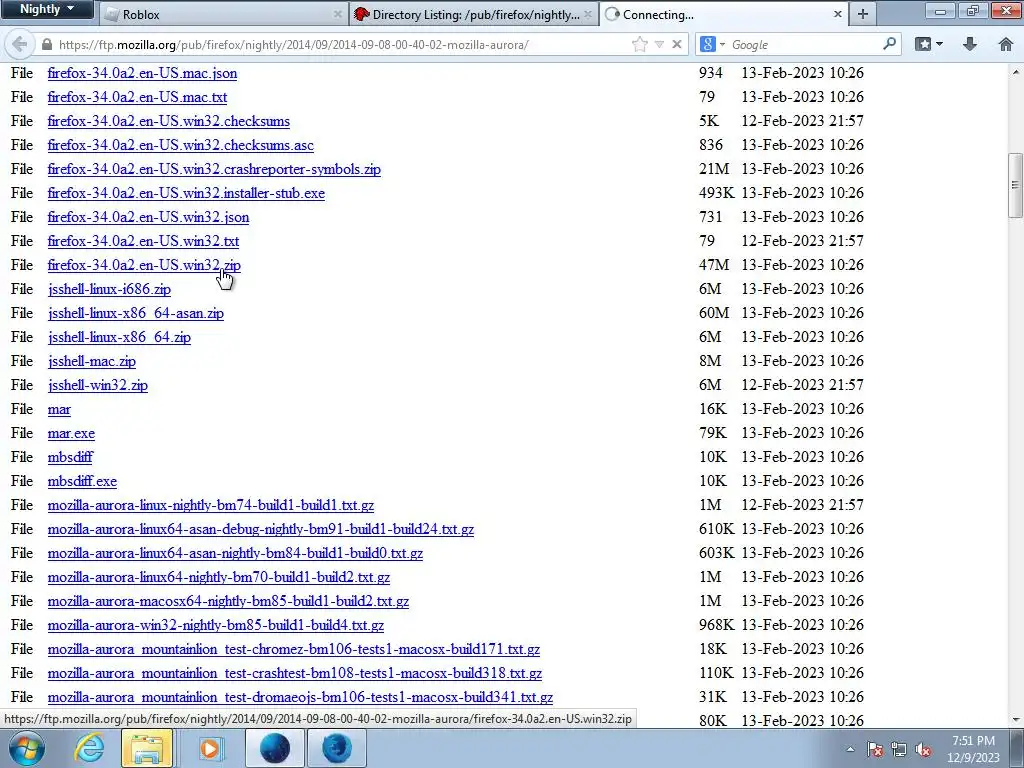This screenshot has width=1024, height=768.
Task: Open firefox-34.0a2.en-US.win32.txt link
Action: [x=143, y=241]
